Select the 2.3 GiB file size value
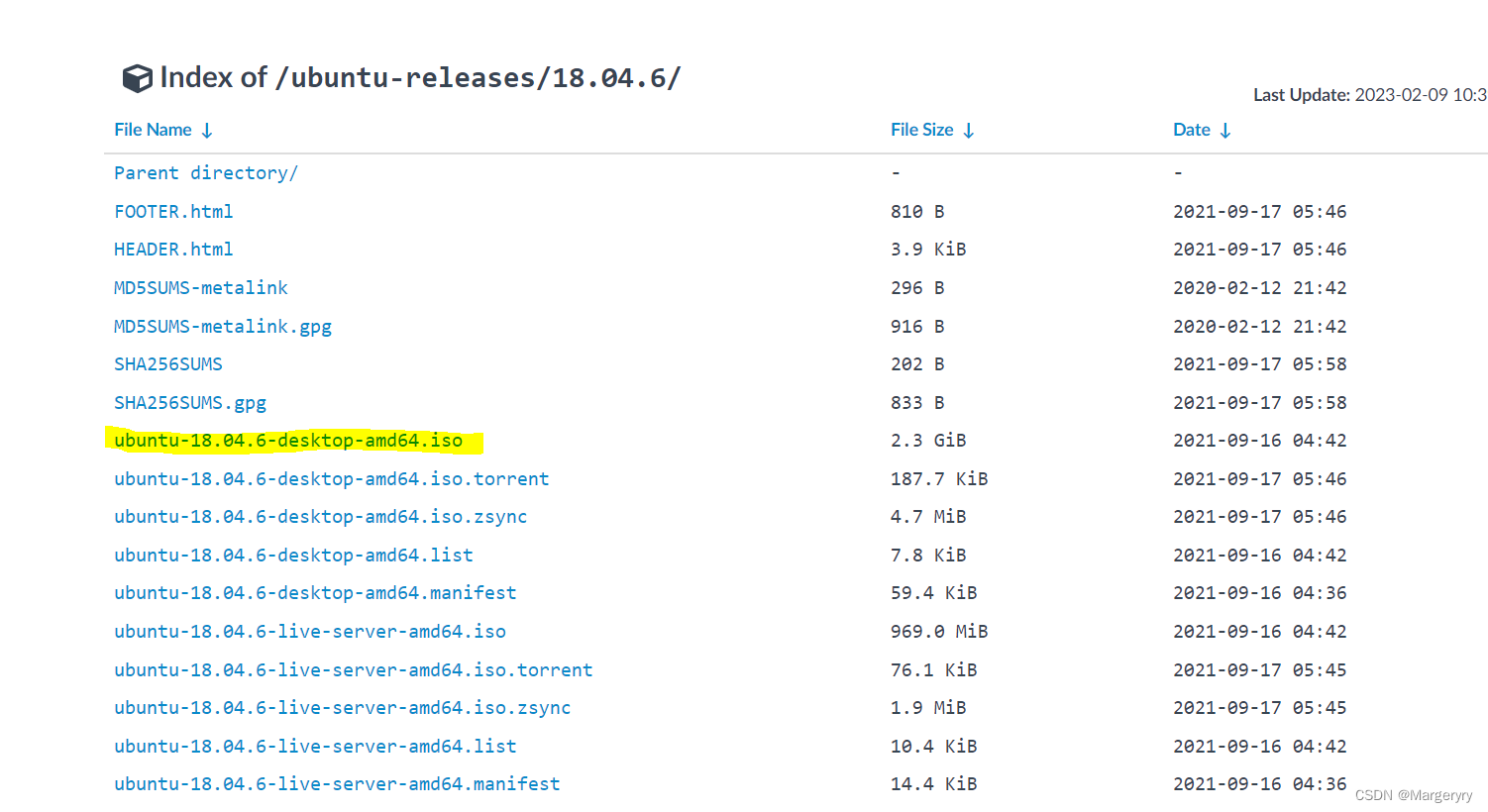 point(928,441)
